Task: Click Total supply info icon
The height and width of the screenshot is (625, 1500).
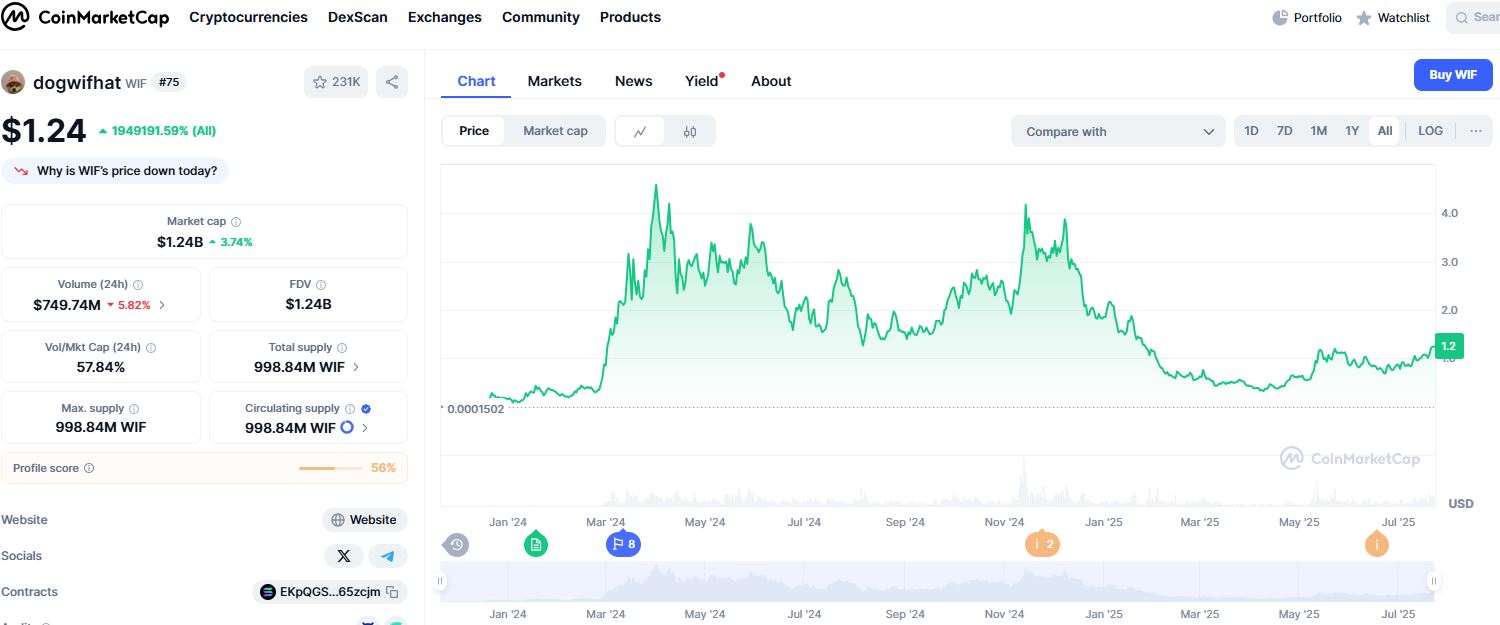Action: click(342, 348)
